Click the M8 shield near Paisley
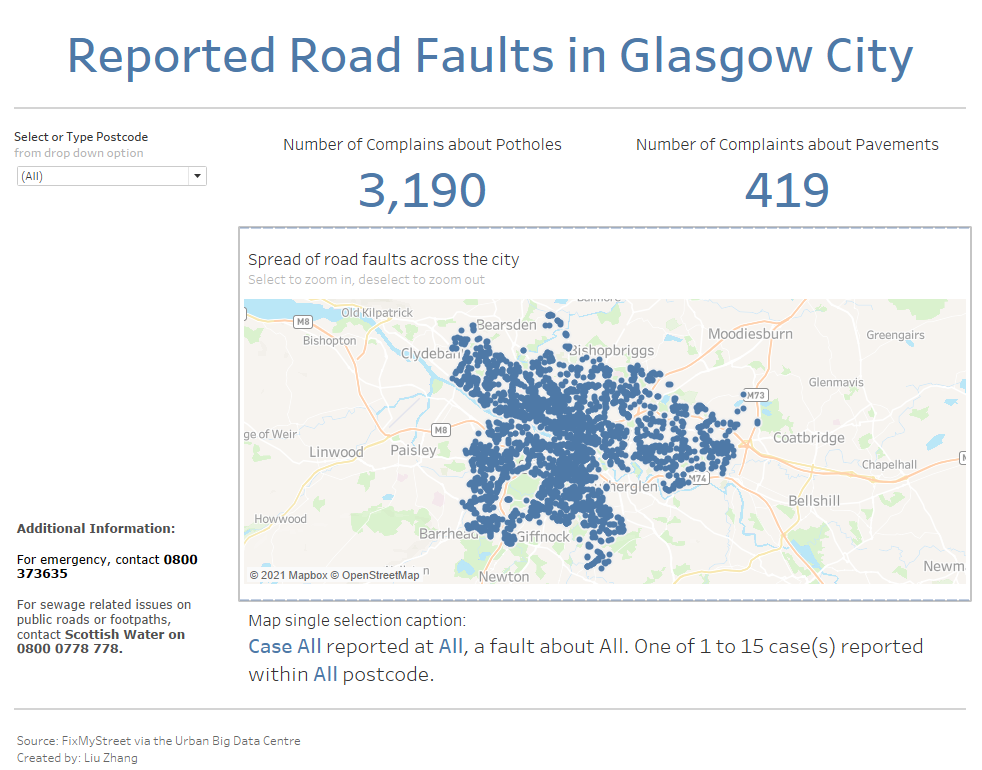 click(x=441, y=430)
